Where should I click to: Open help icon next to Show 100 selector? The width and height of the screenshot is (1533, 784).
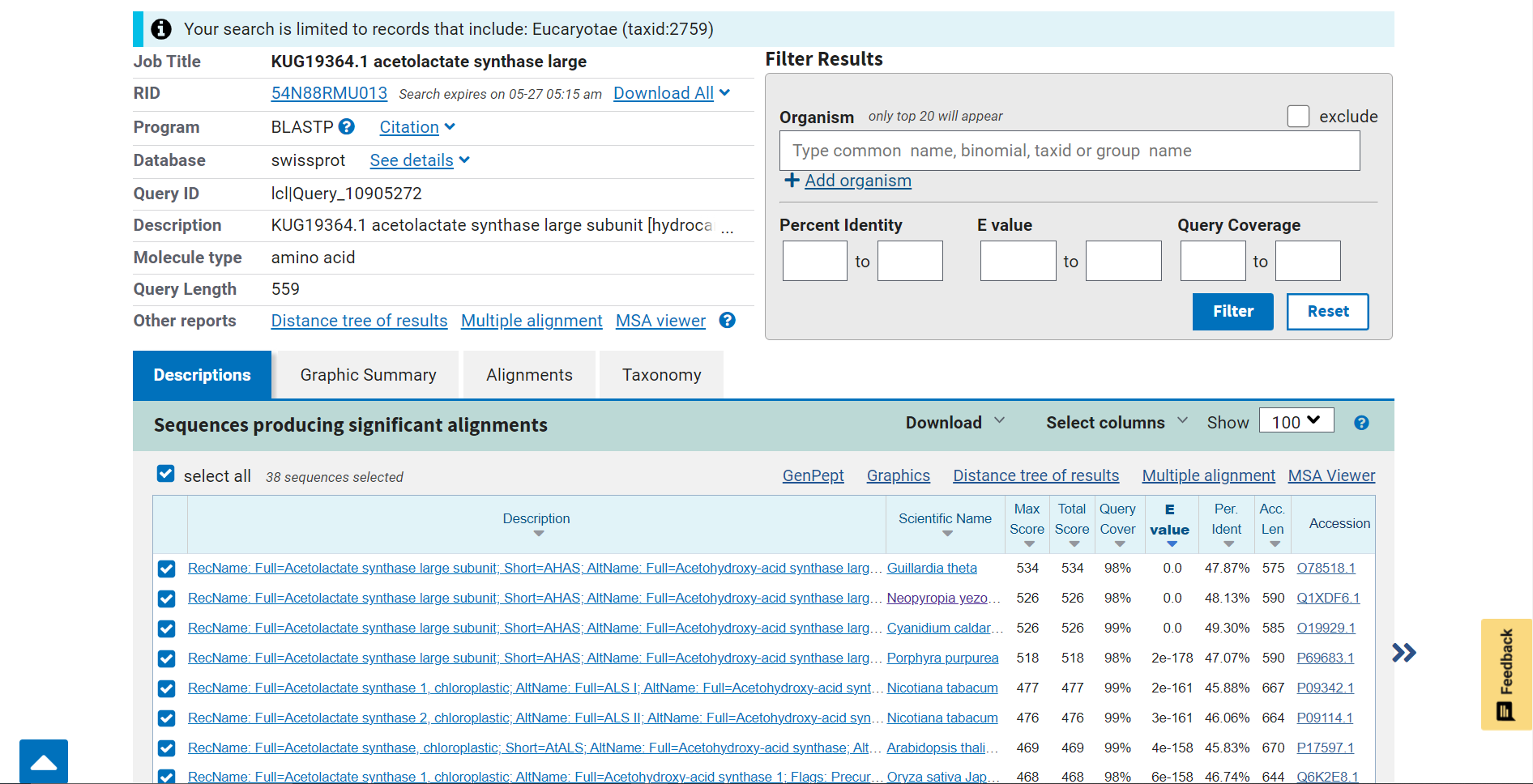pyautogui.click(x=1361, y=423)
